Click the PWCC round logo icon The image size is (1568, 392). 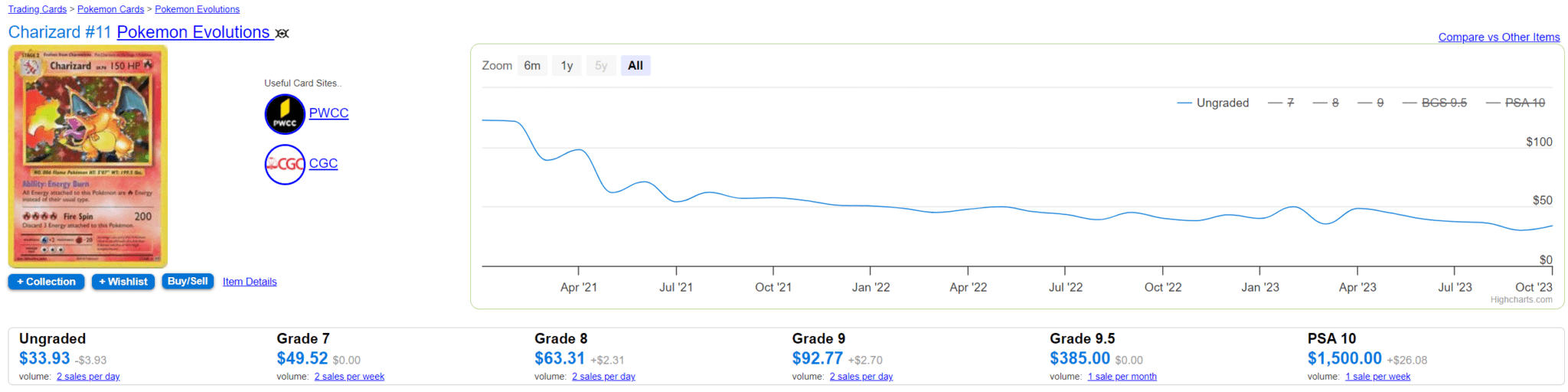(285, 114)
